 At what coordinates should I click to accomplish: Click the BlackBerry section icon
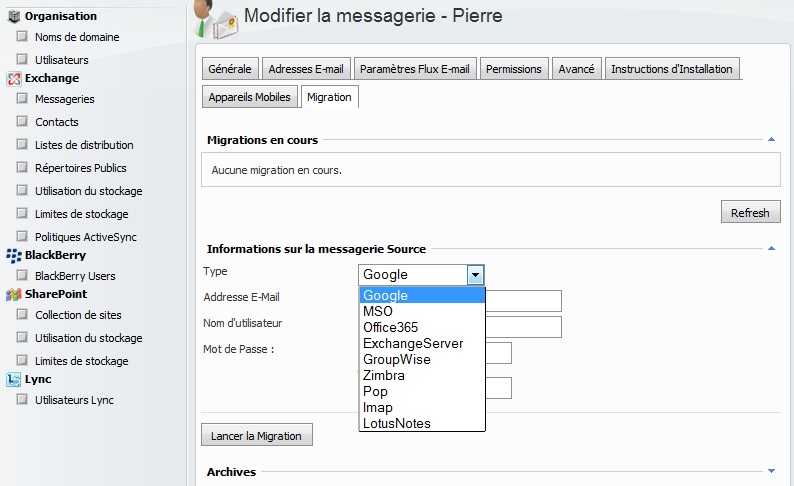[14, 255]
